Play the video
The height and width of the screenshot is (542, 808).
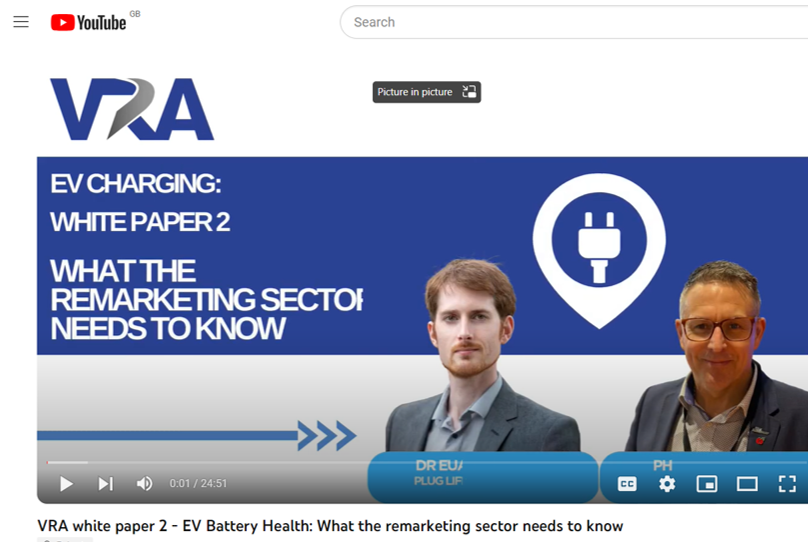coord(66,484)
